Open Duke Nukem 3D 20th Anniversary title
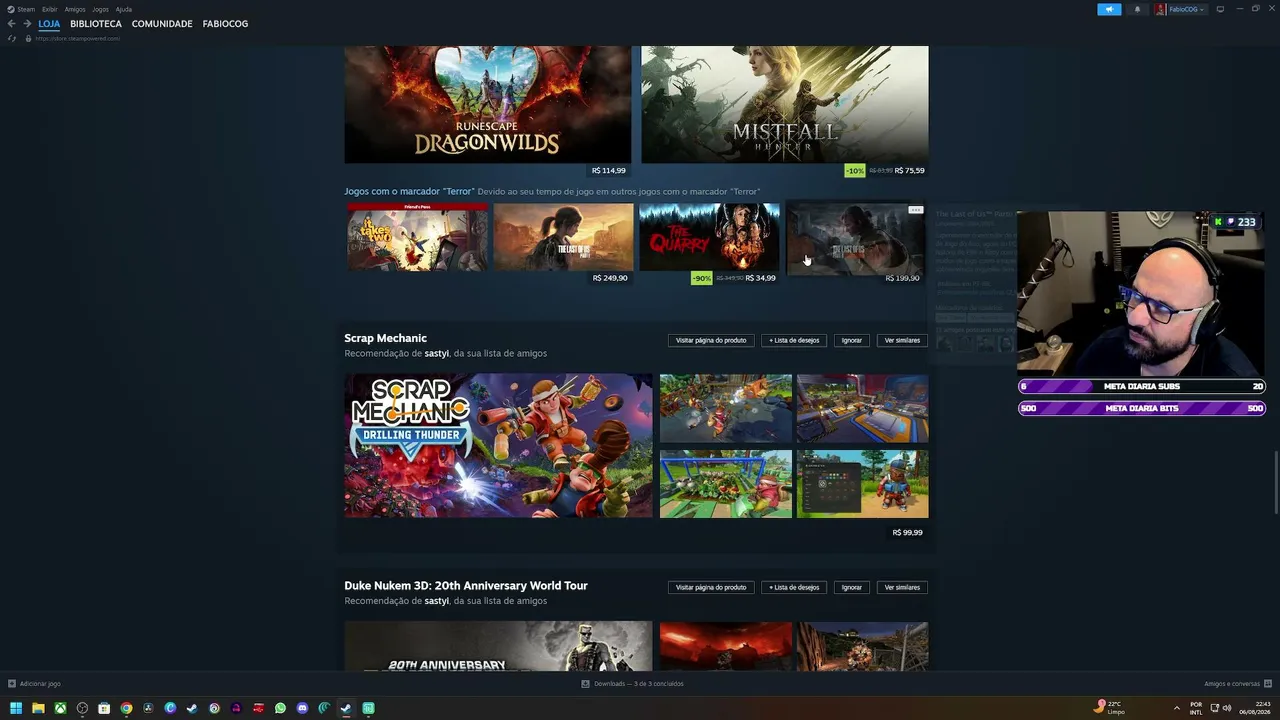 (466, 586)
